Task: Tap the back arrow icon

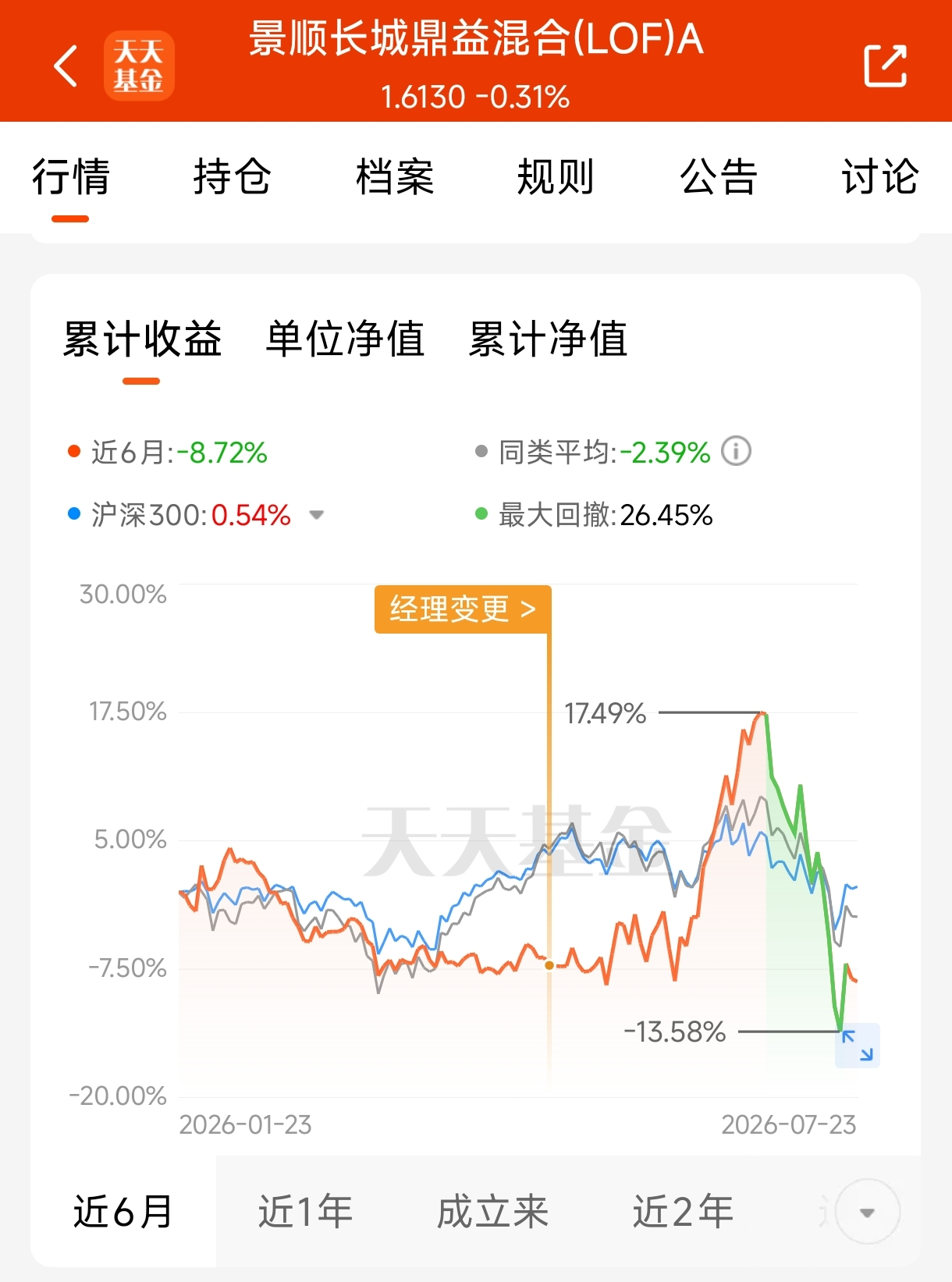Action: [x=66, y=66]
